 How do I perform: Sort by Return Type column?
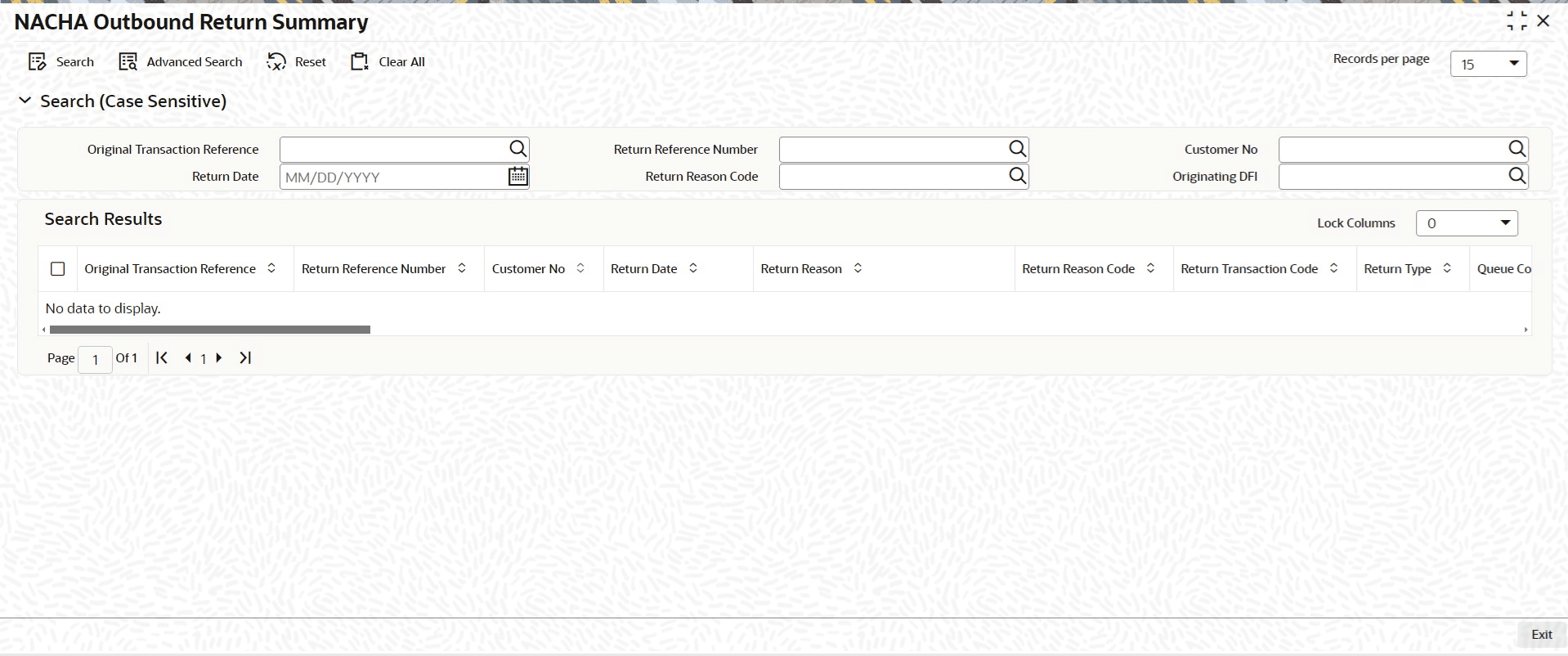tap(1447, 268)
